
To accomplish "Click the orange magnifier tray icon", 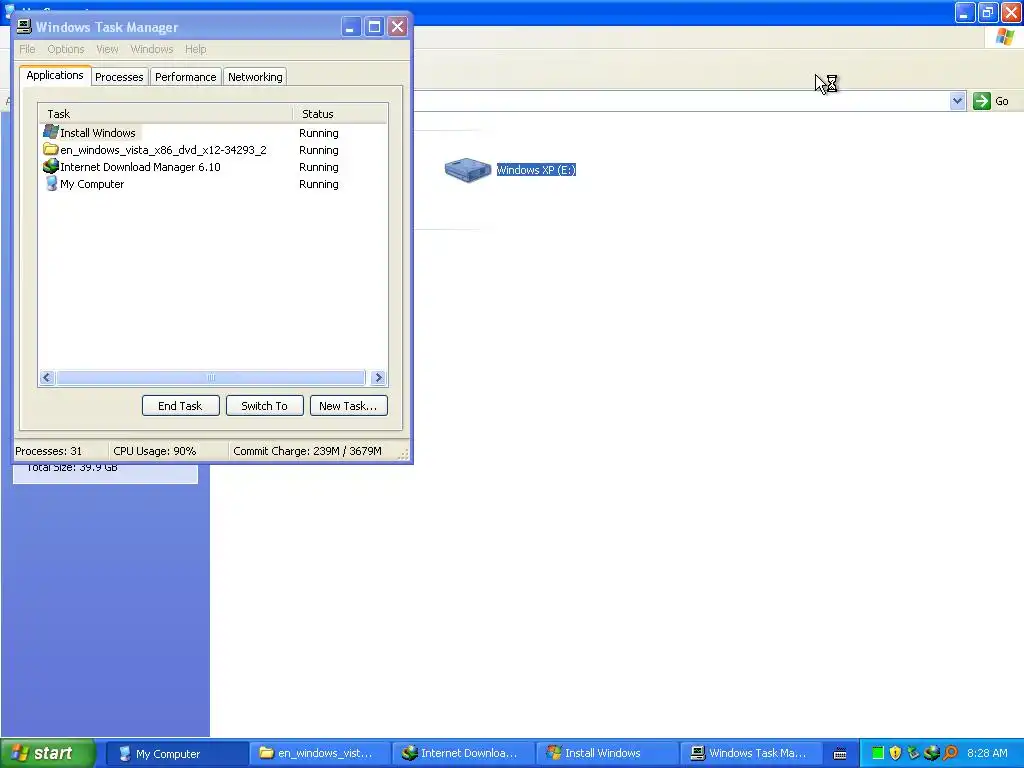I will coord(950,753).
